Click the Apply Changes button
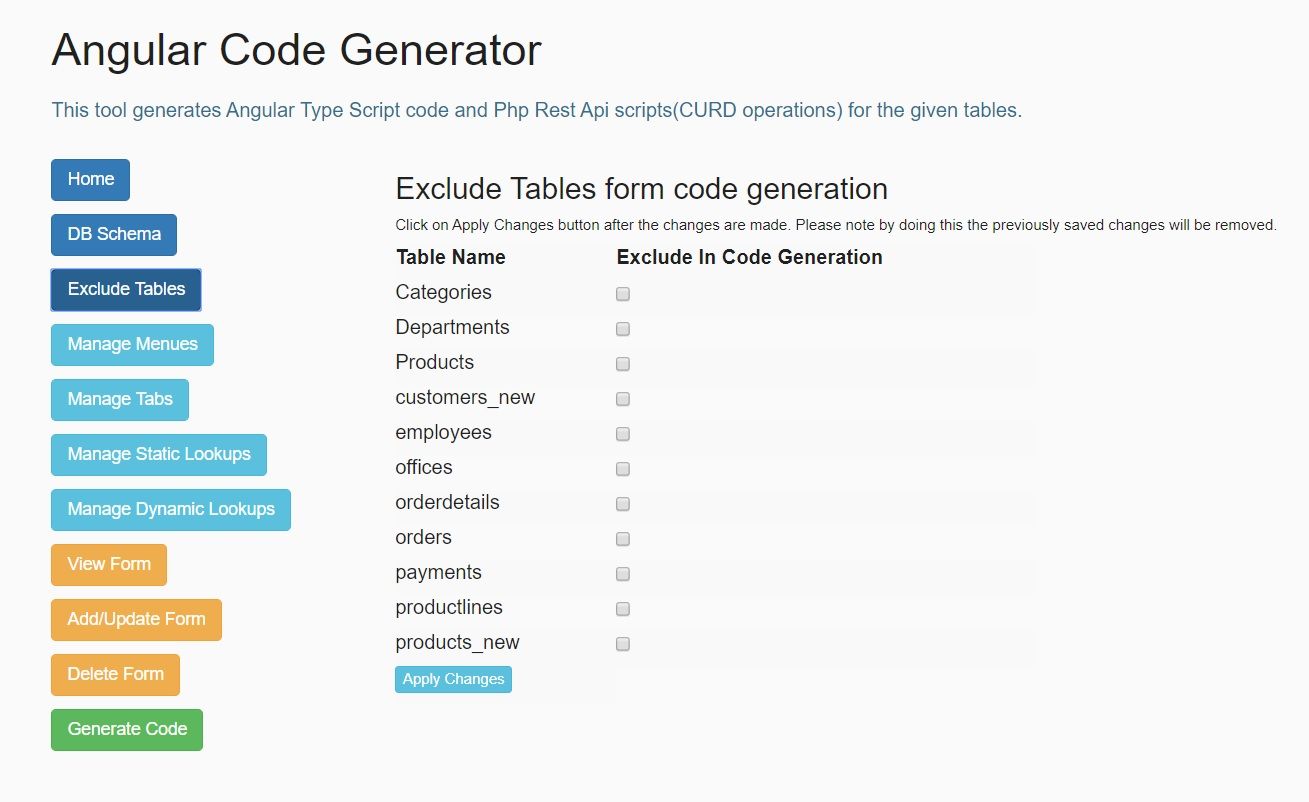 click(x=453, y=679)
